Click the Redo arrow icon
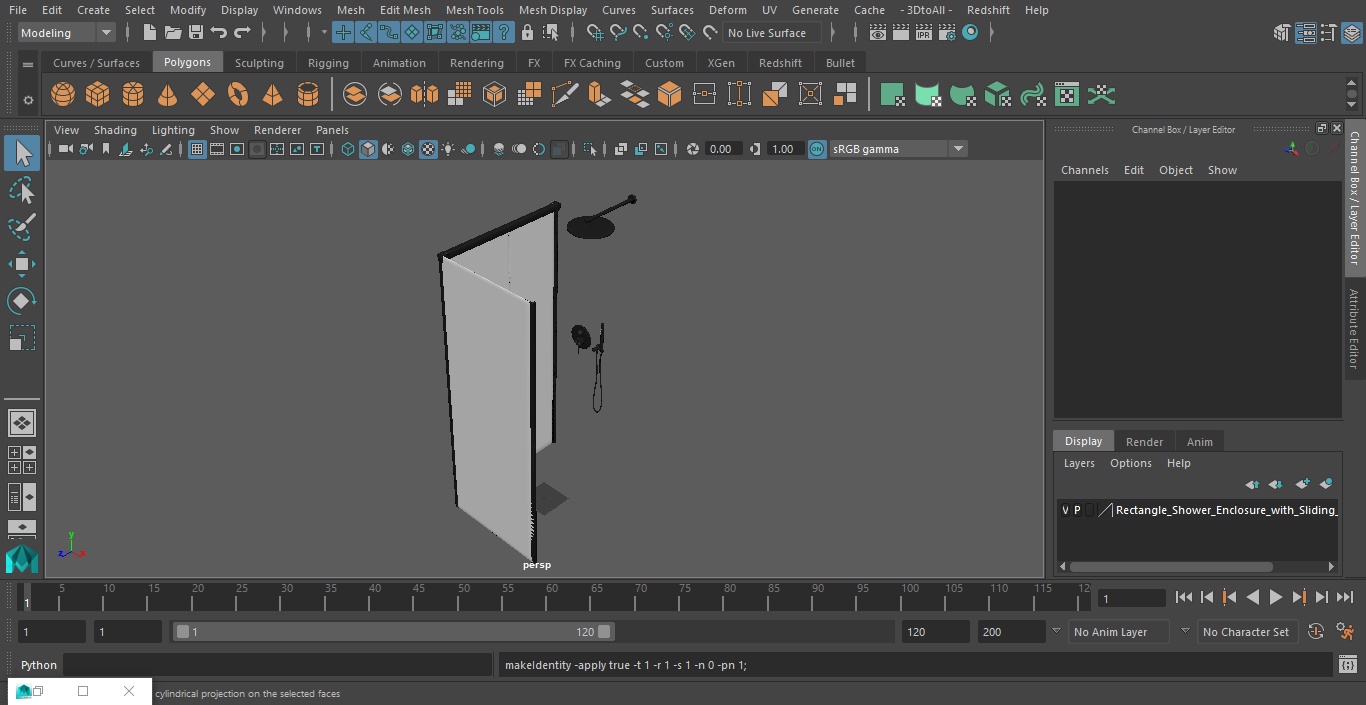1366x705 pixels. (x=242, y=33)
